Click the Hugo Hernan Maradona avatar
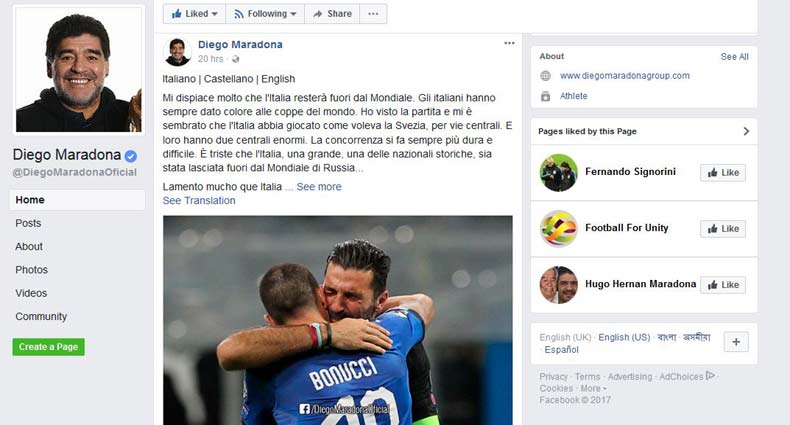 [x=558, y=285]
